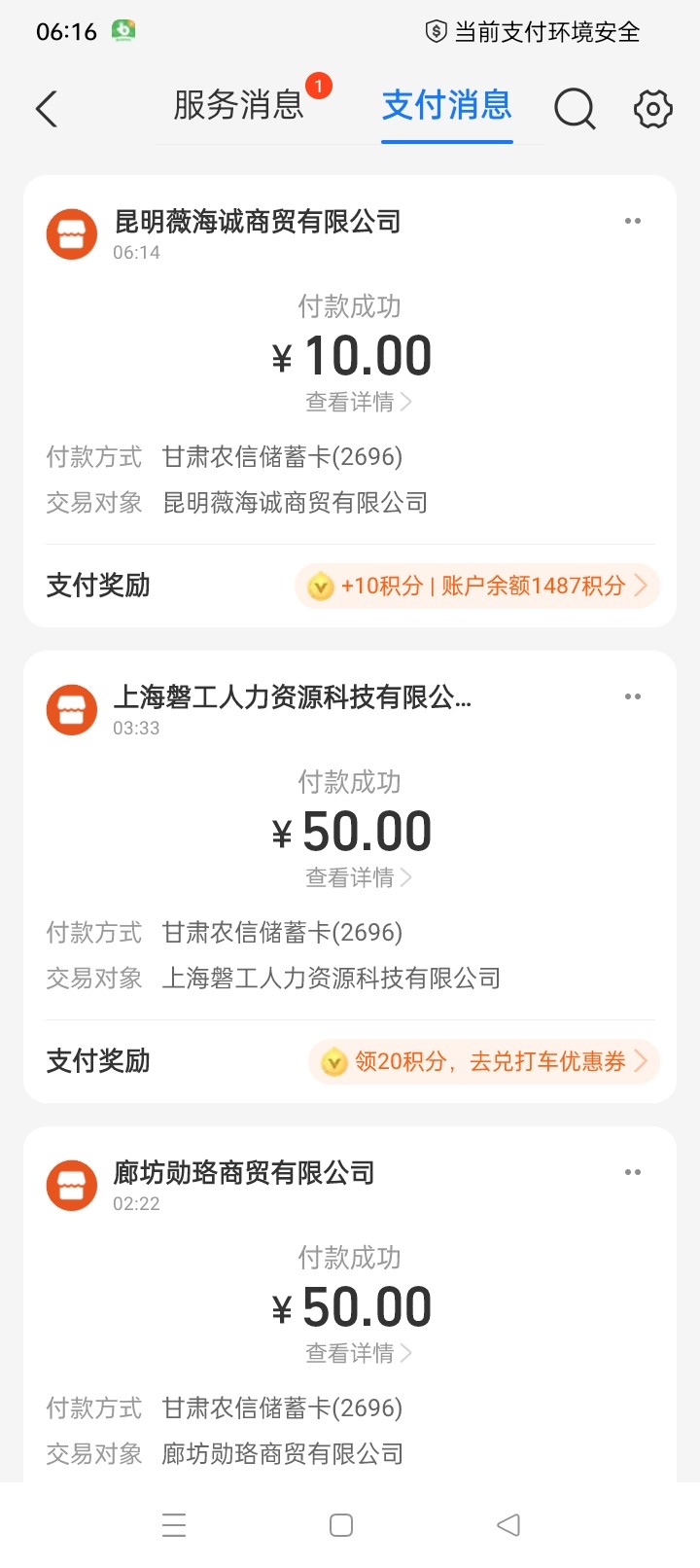Open the search magnifier icon
The height and width of the screenshot is (1568, 700).
coord(575,108)
